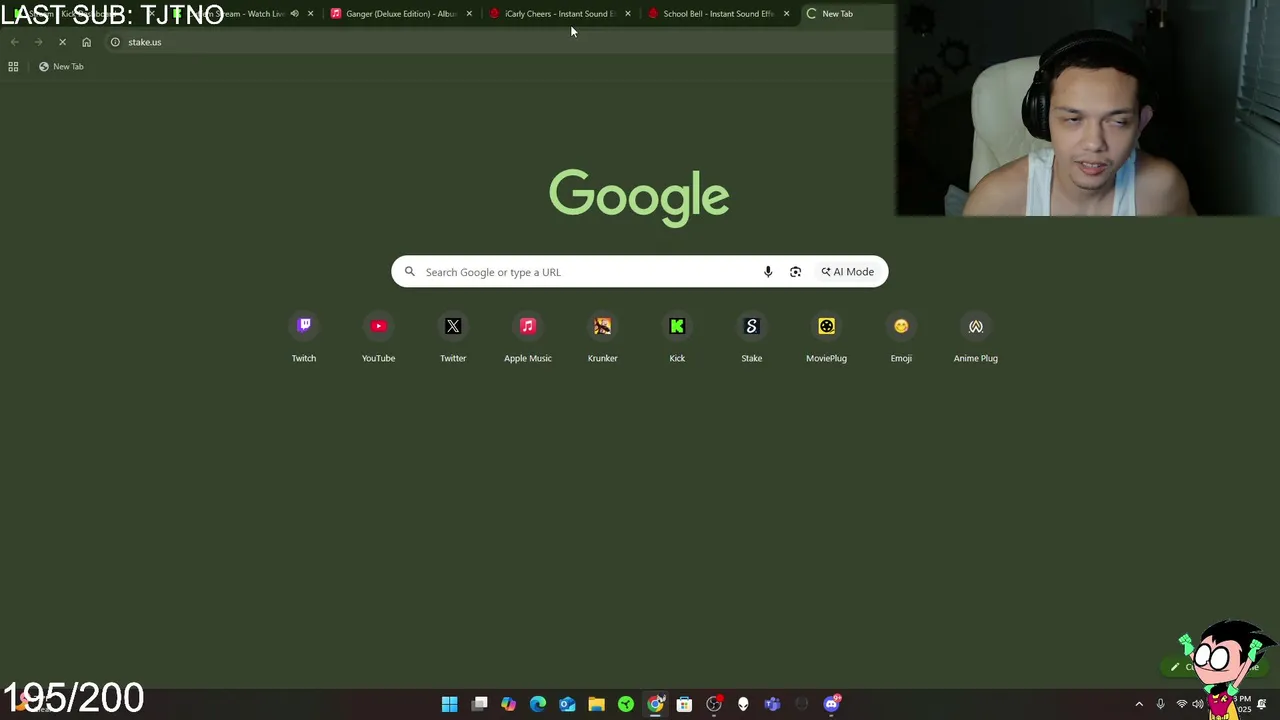Open OBS Studio from taskbar

click(x=714, y=704)
